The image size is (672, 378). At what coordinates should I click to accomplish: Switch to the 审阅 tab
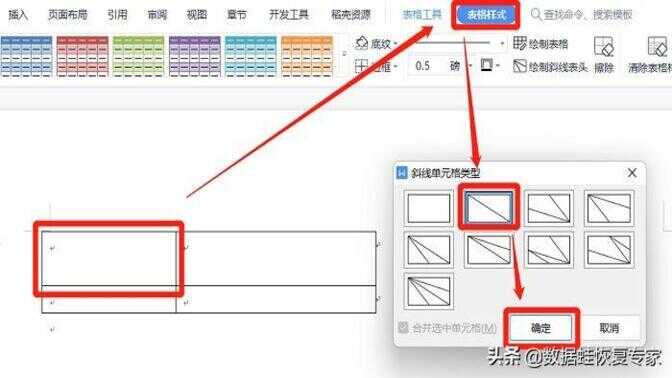pos(157,15)
